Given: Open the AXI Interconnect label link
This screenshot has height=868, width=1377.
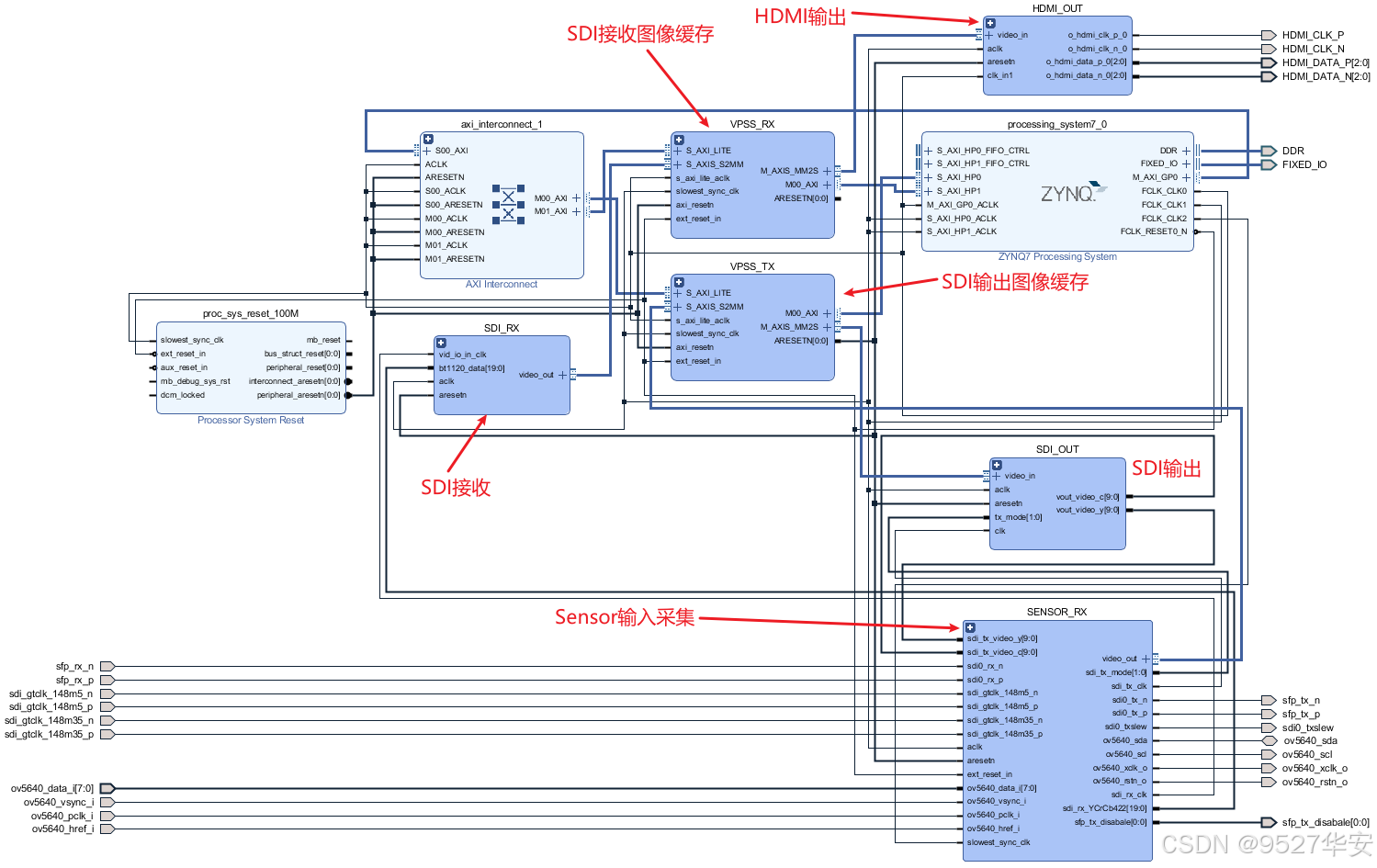Looking at the screenshot, I should (502, 284).
